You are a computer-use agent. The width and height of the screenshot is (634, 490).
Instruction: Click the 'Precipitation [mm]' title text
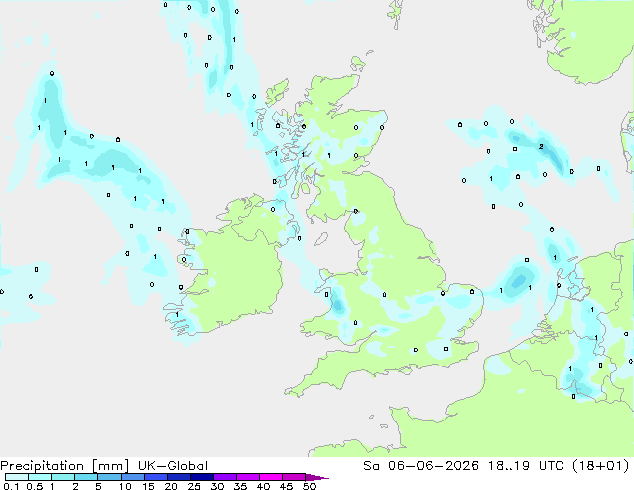pyautogui.click(x=65, y=466)
